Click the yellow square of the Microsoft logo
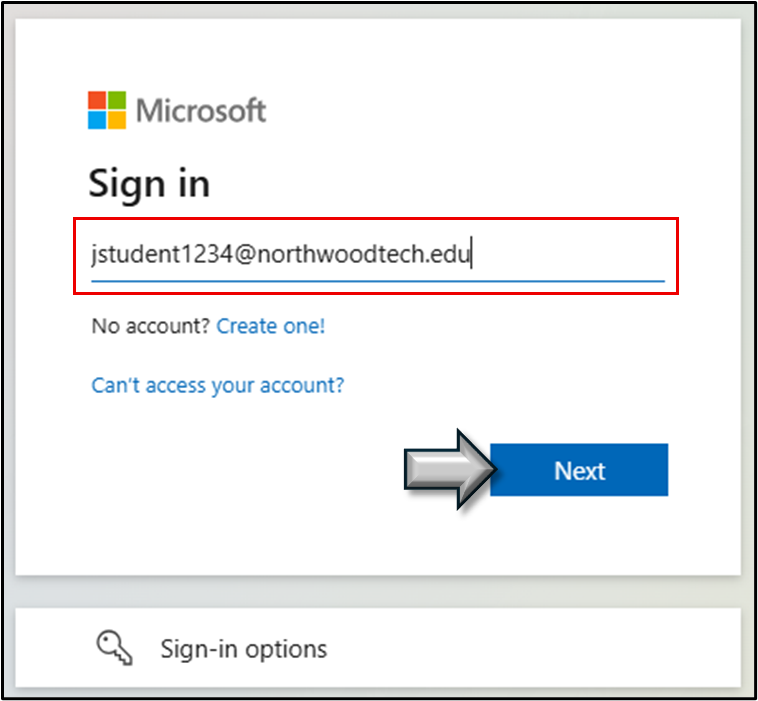Image resolution: width=758 pixels, height=701 pixels. 117,120
